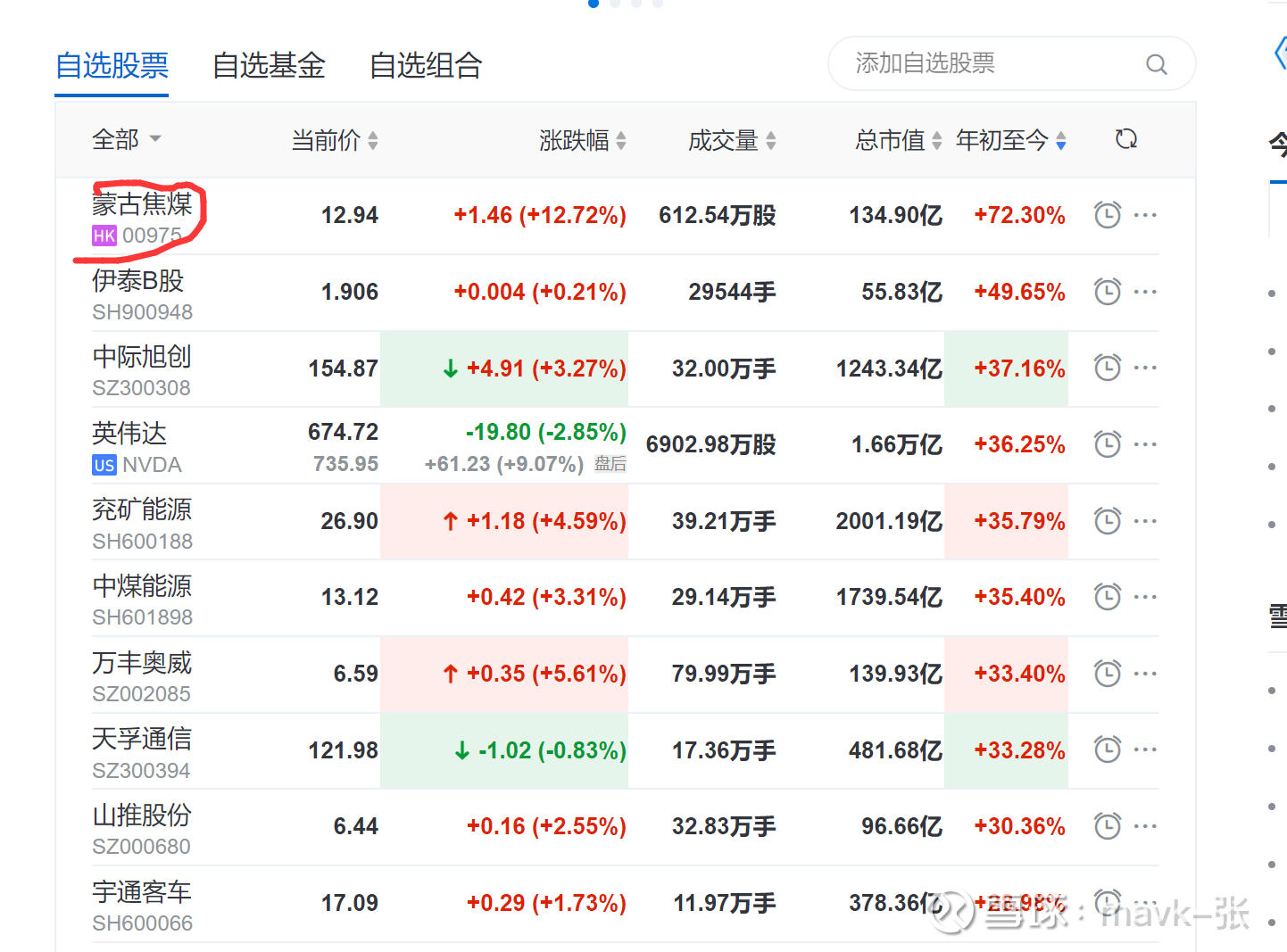Open the 全部 filter dropdown
This screenshot has width=1287, height=952.
click(125, 139)
